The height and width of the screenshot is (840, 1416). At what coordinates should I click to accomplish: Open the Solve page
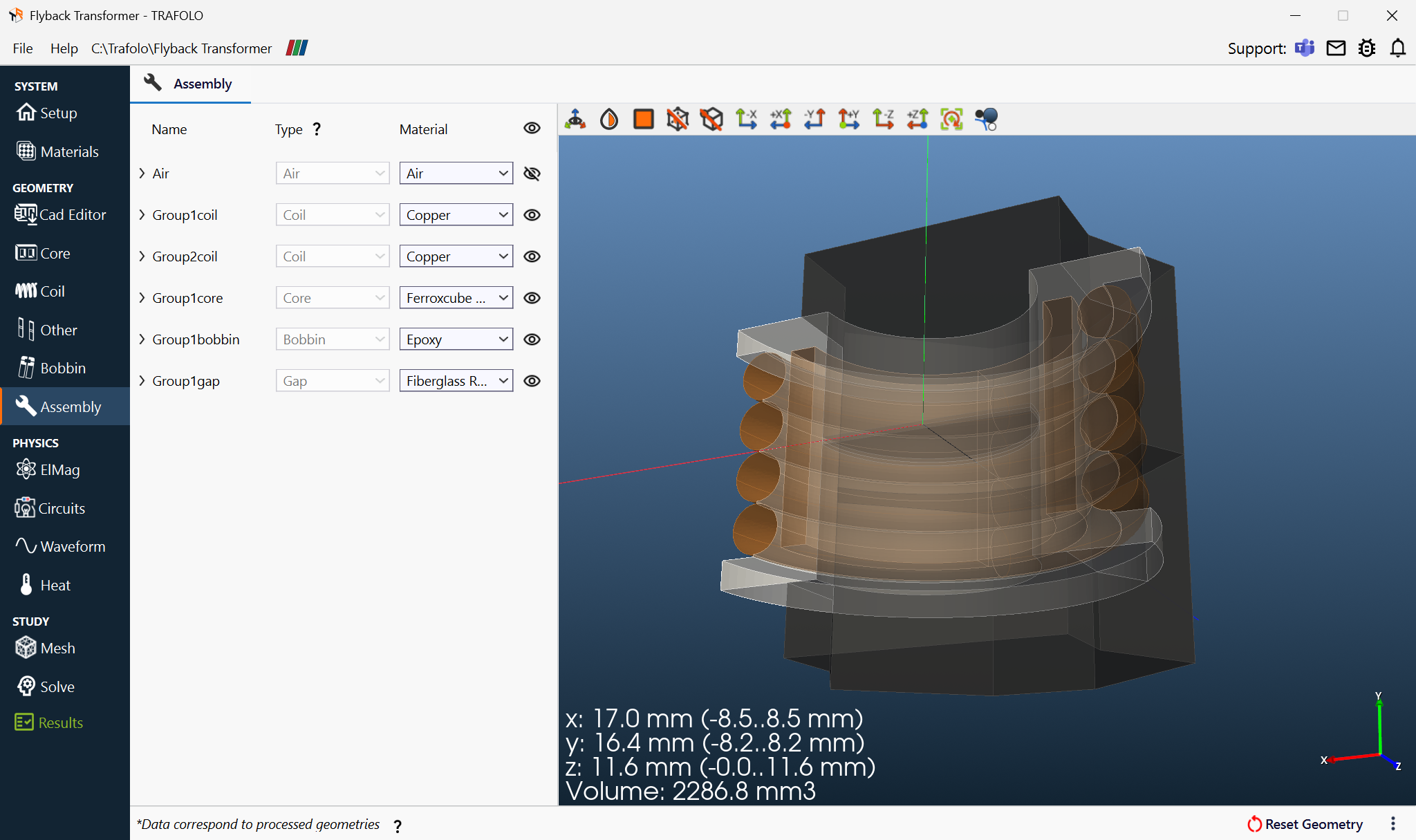pos(65,687)
